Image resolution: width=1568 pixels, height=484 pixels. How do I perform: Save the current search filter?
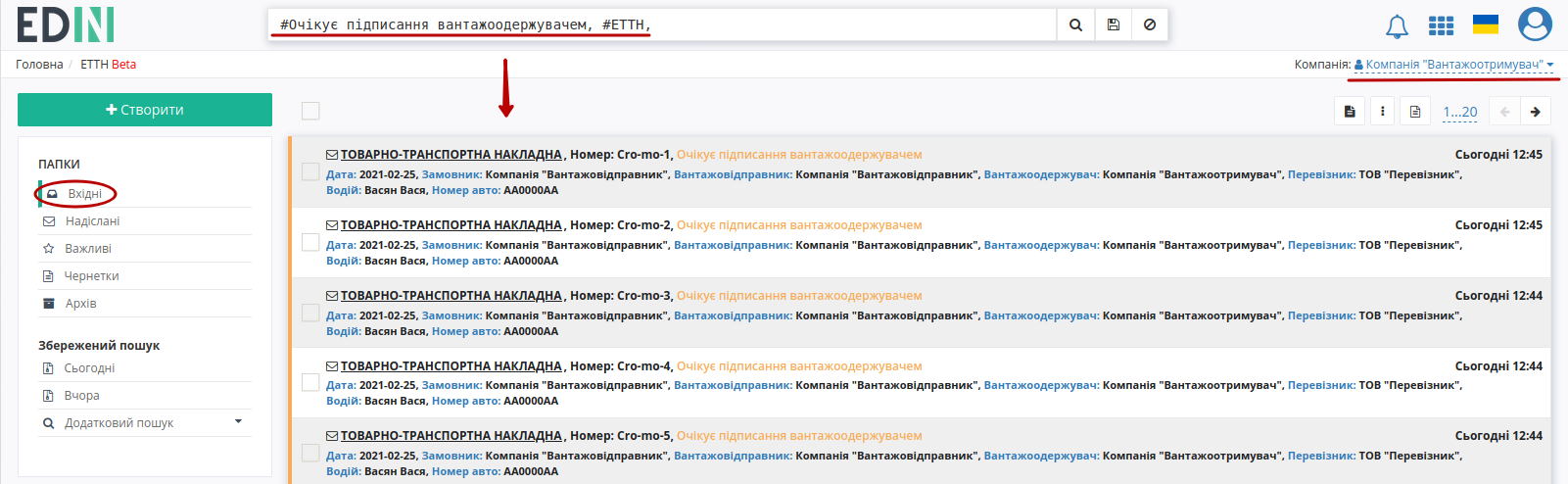point(1114,25)
